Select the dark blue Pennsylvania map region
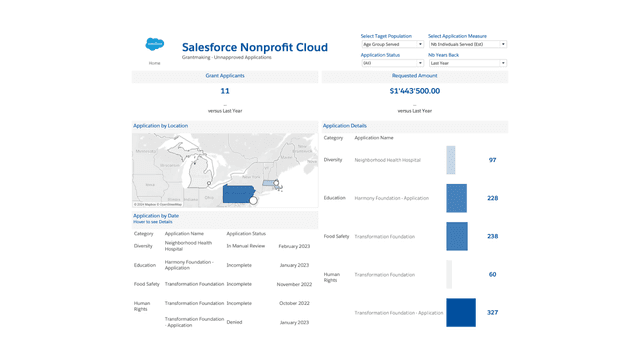 (x=238, y=194)
